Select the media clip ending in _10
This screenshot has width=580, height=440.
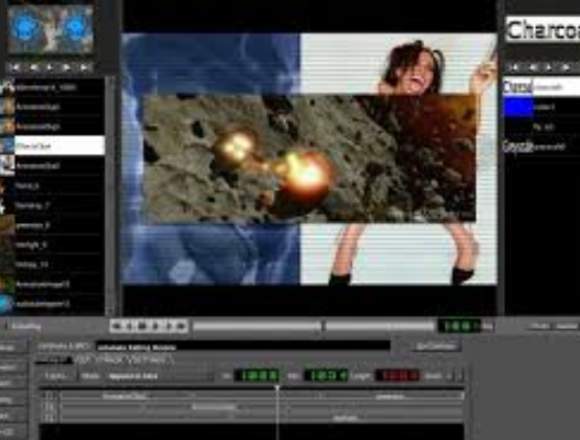click(53, 265)
